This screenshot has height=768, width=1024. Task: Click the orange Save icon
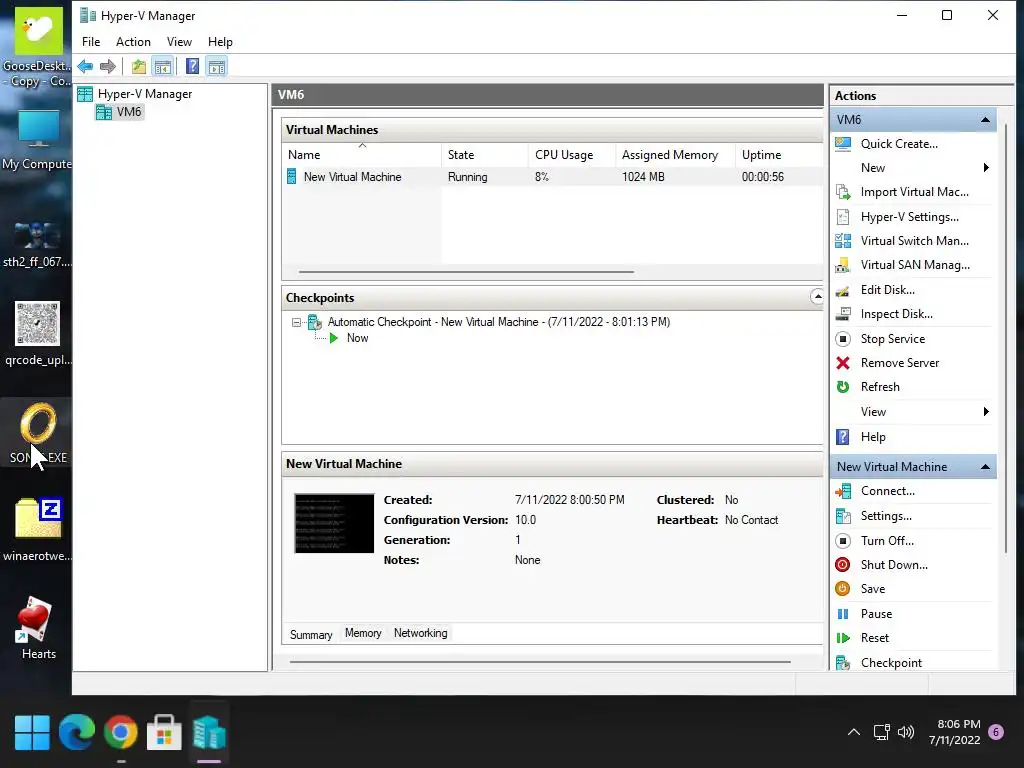tap(843, 589)
